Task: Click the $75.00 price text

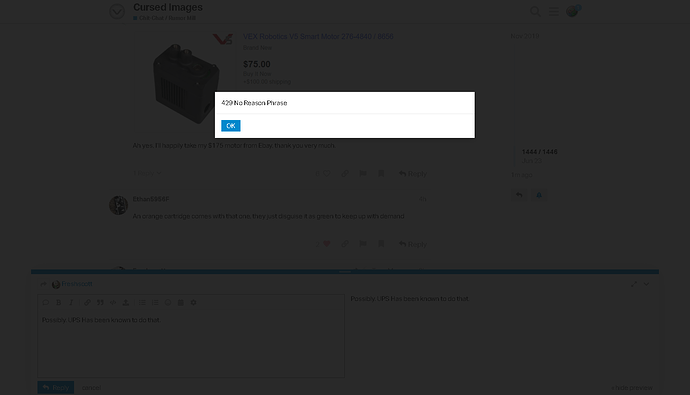Action: (257, 64)
